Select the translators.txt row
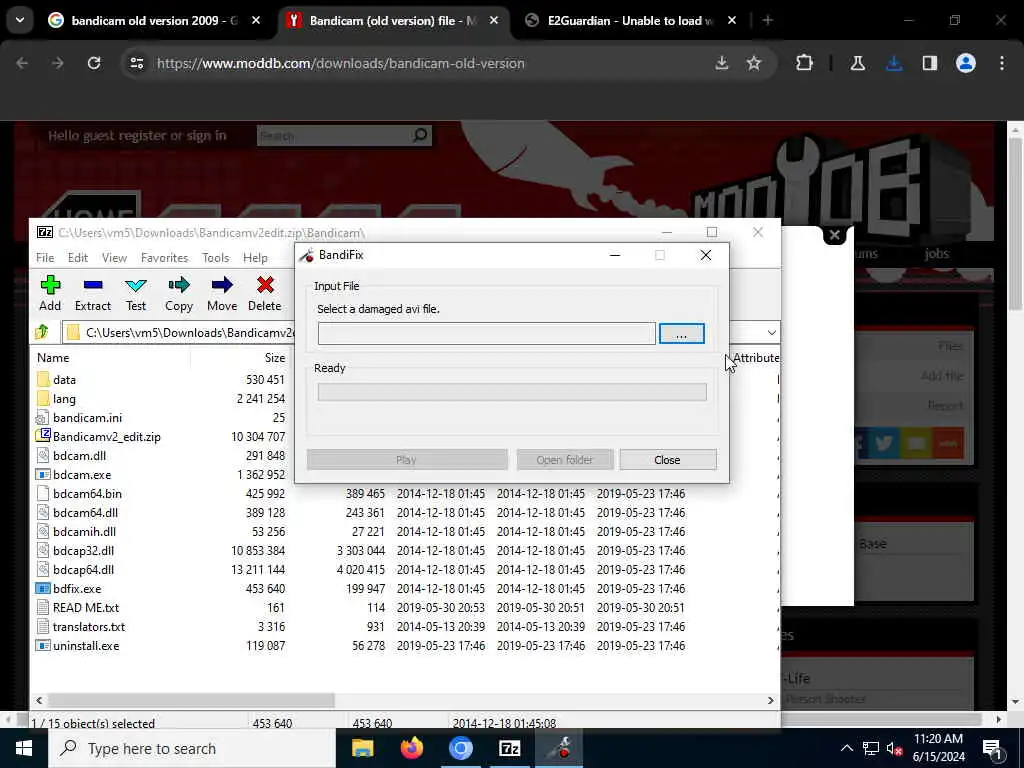1024x768 pixels. tap(404, 627)
